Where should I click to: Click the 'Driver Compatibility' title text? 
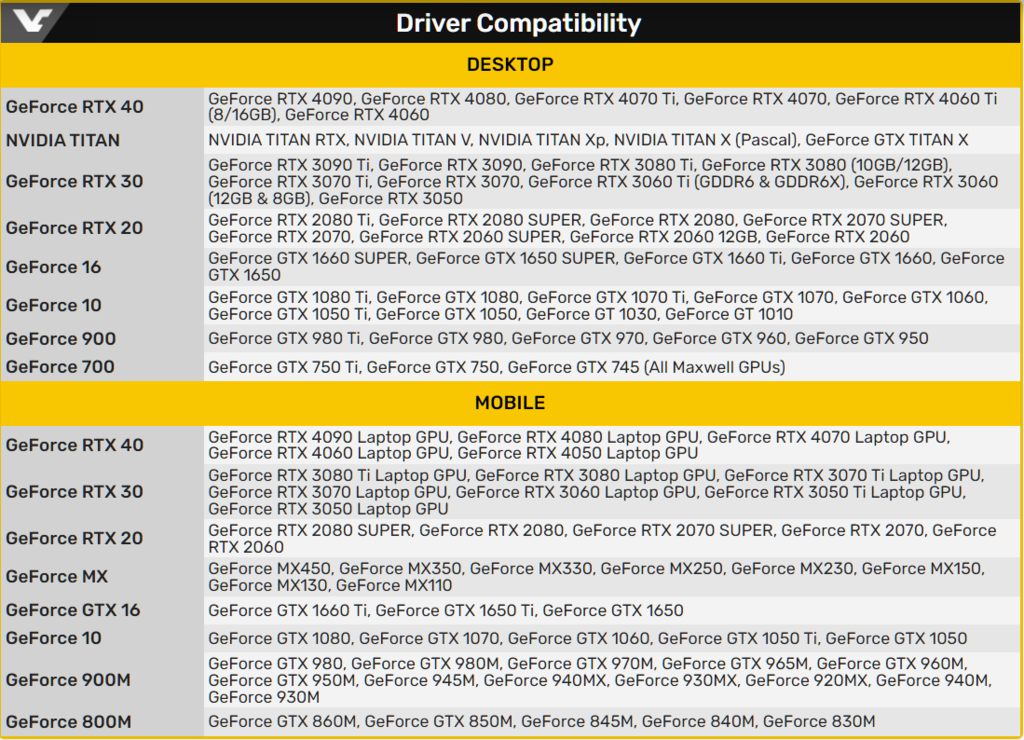(519, 24)
